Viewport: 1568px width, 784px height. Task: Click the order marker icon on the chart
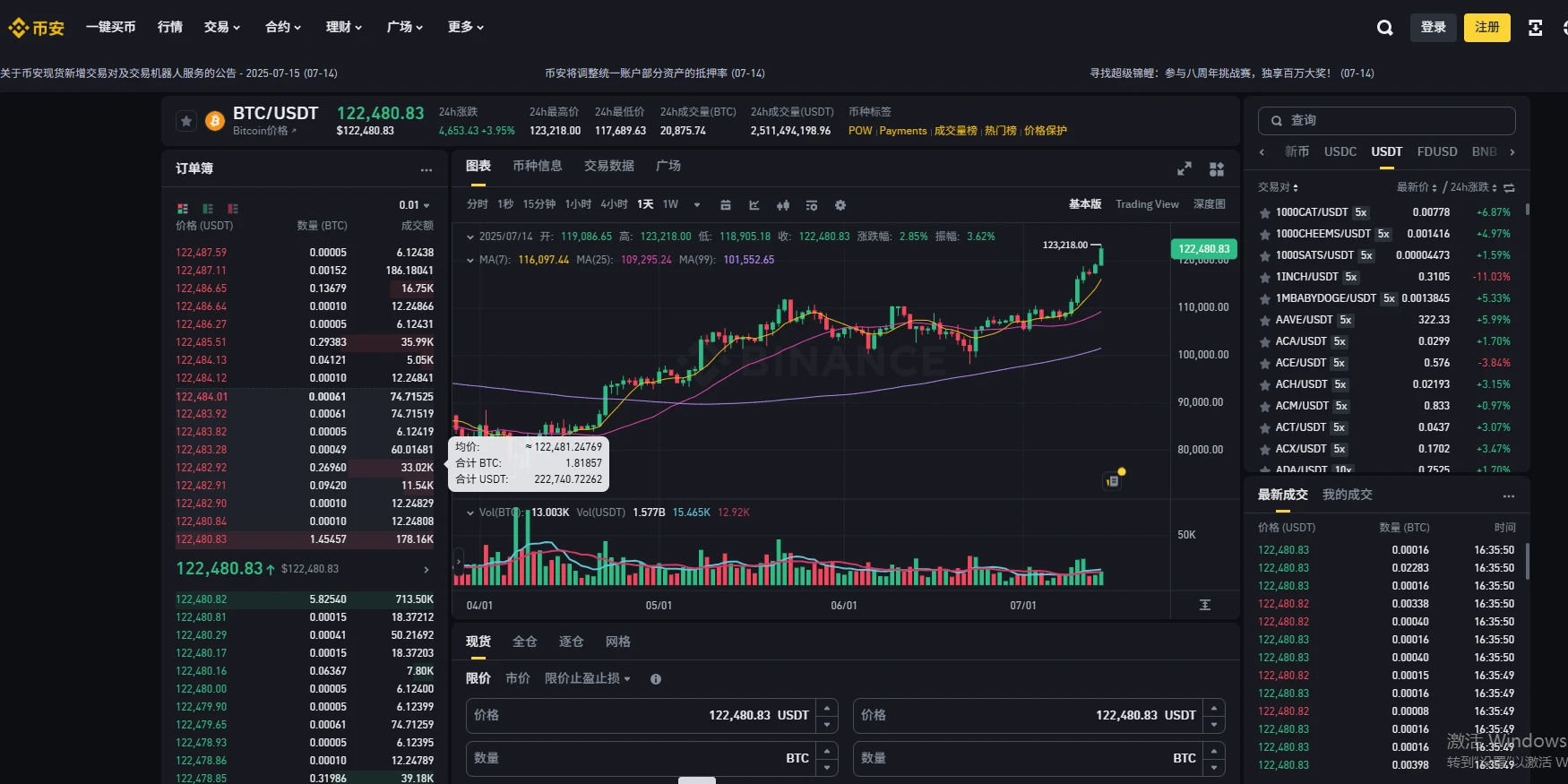[x=1113, y=481]
